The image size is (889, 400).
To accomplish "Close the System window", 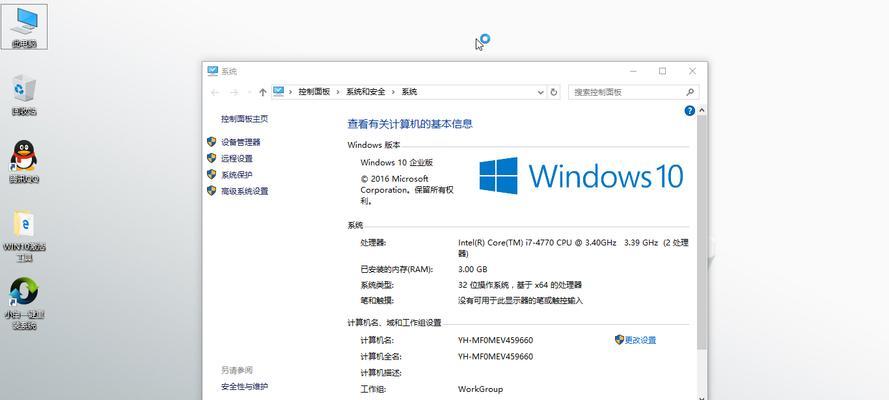I will (x=692, y=71).
